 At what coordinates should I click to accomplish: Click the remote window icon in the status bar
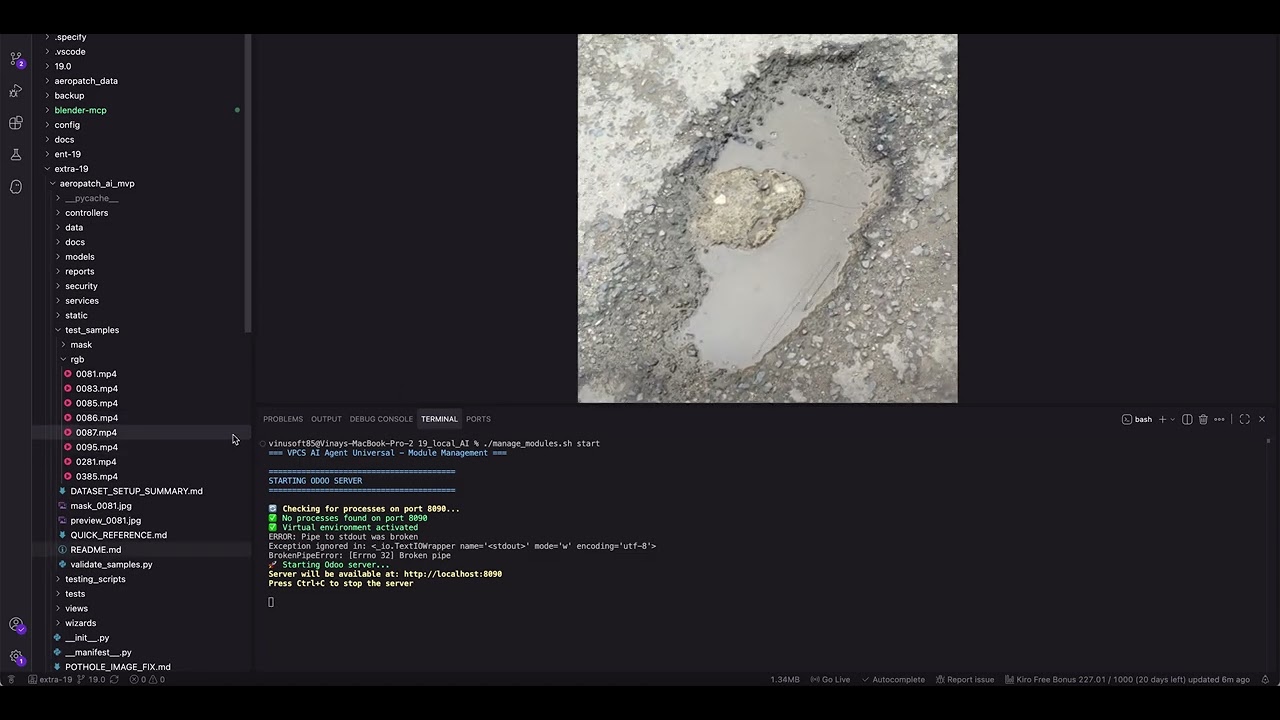tap(11, 679)
